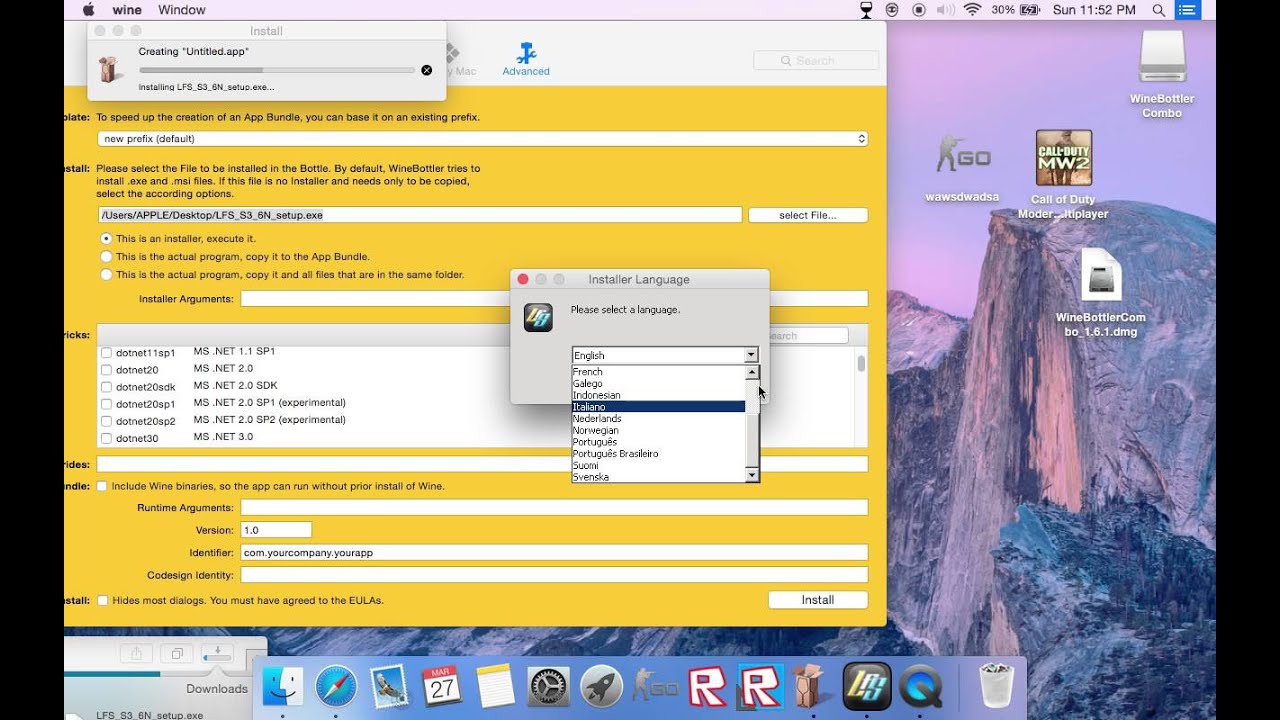This screenshot has width=1280, height=720.
Task: Click the battery status icon
Action: [x=1030, y=10]
